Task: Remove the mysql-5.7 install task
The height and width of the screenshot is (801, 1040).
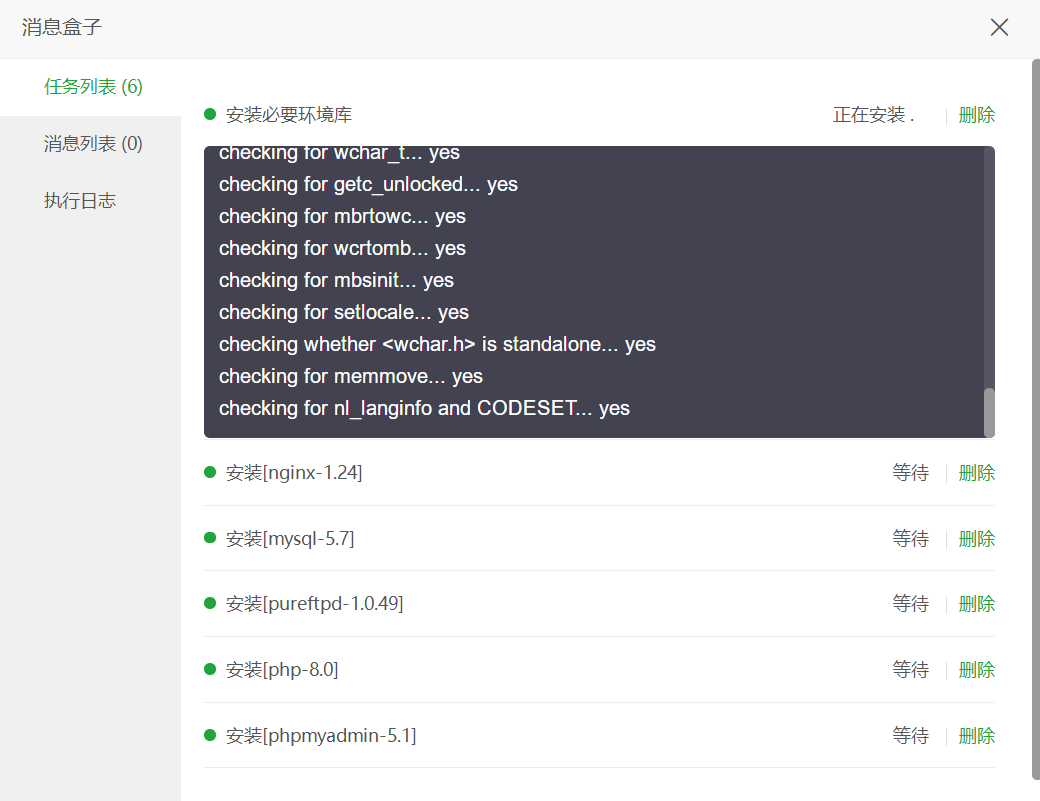Action: coord(976,539)
